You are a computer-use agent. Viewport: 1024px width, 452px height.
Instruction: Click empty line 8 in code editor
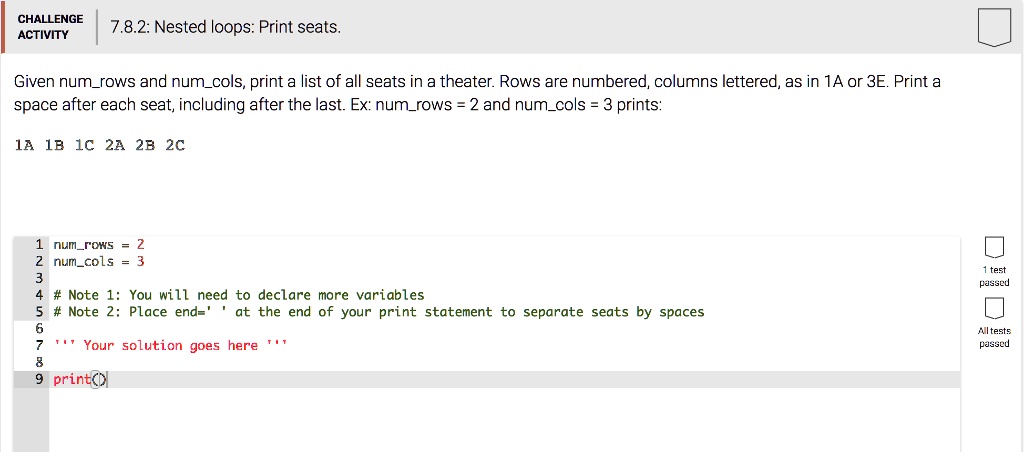coord(504,363)
